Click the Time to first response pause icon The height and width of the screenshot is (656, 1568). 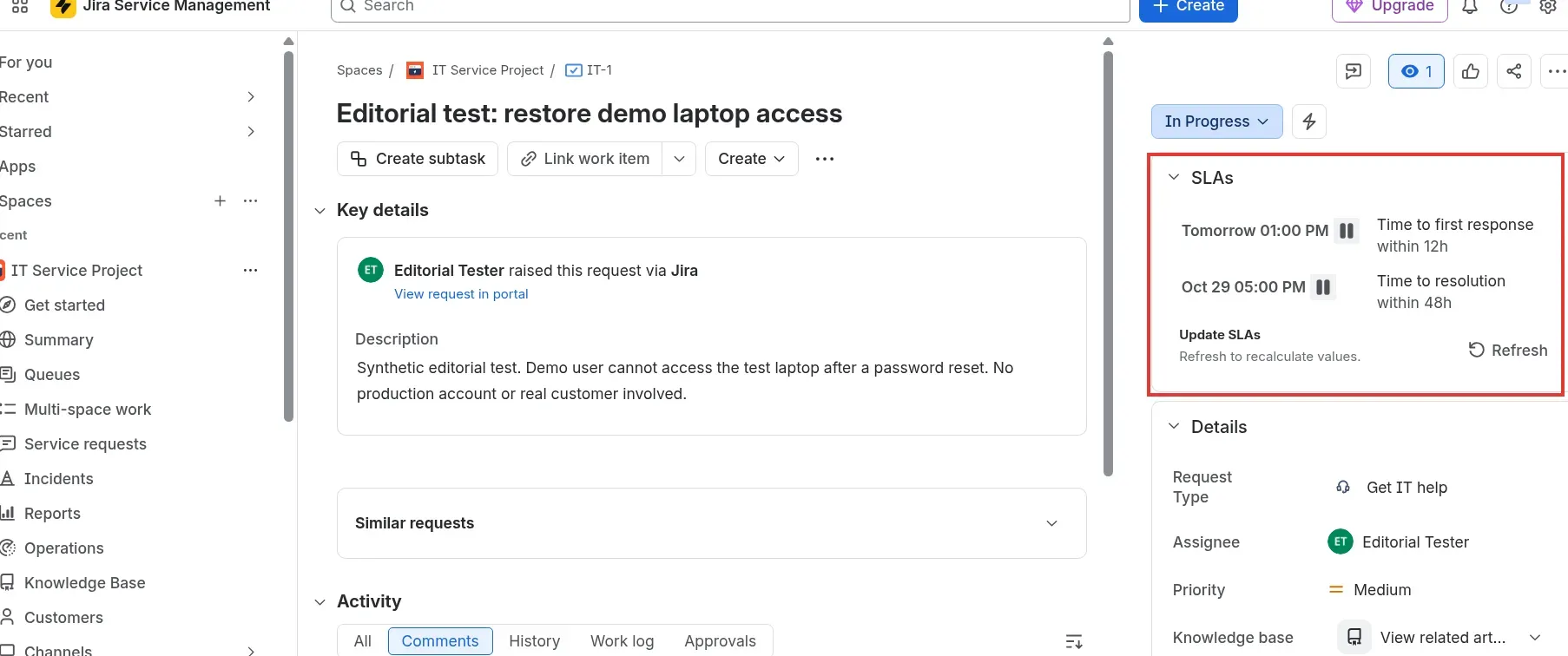[x=1347, y=231]
